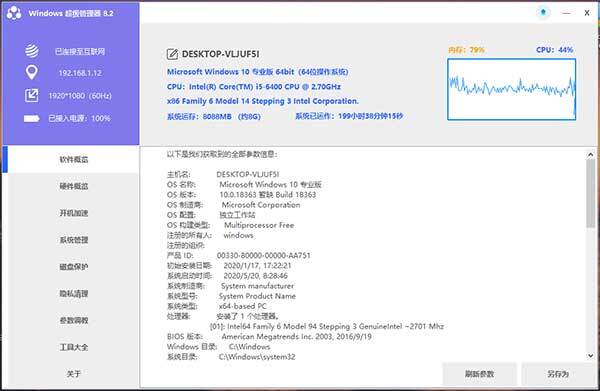Click the 以下是我们获取到的全部参数信息 heading
Screen dimensions: 600x391
[x=222, y=154]
